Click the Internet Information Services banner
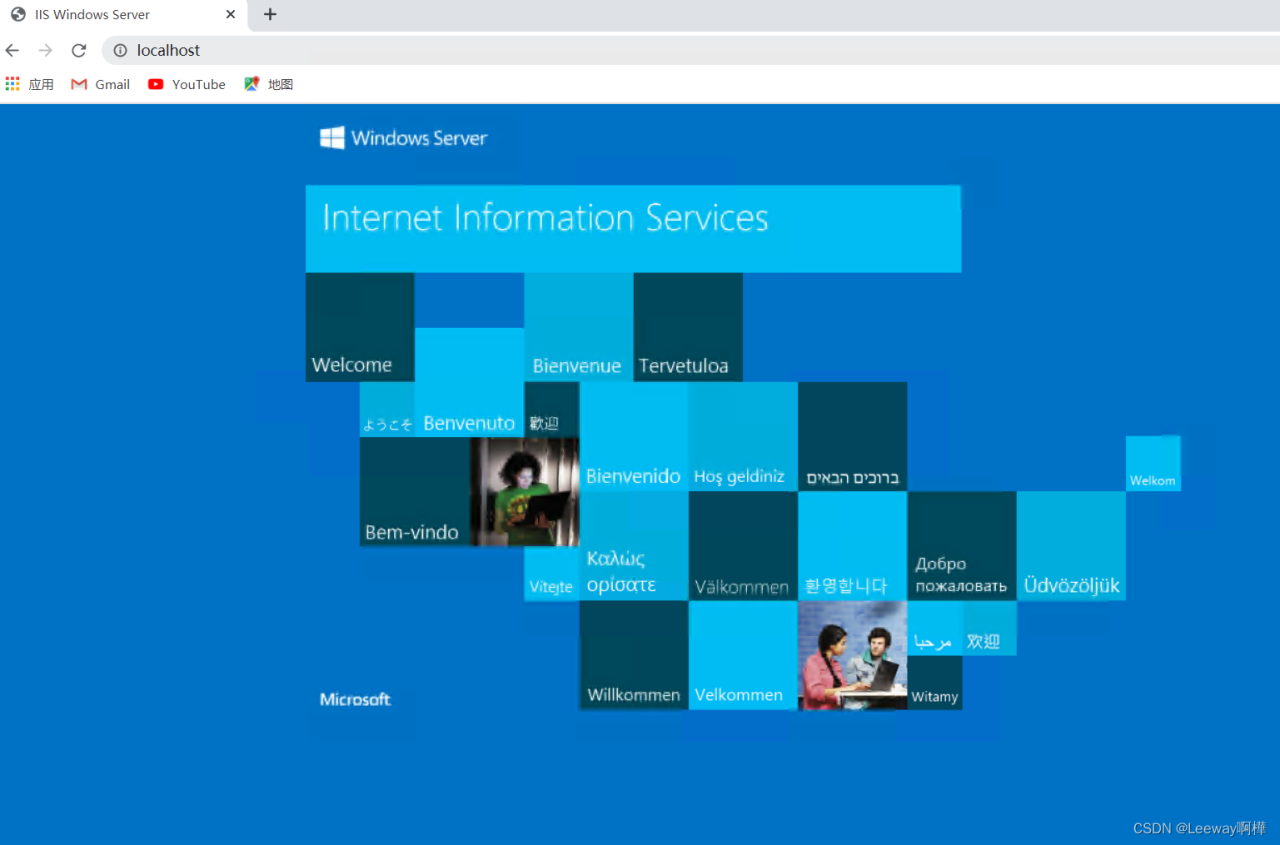This screenshot has width=1280, height=845. coord(632,228)
